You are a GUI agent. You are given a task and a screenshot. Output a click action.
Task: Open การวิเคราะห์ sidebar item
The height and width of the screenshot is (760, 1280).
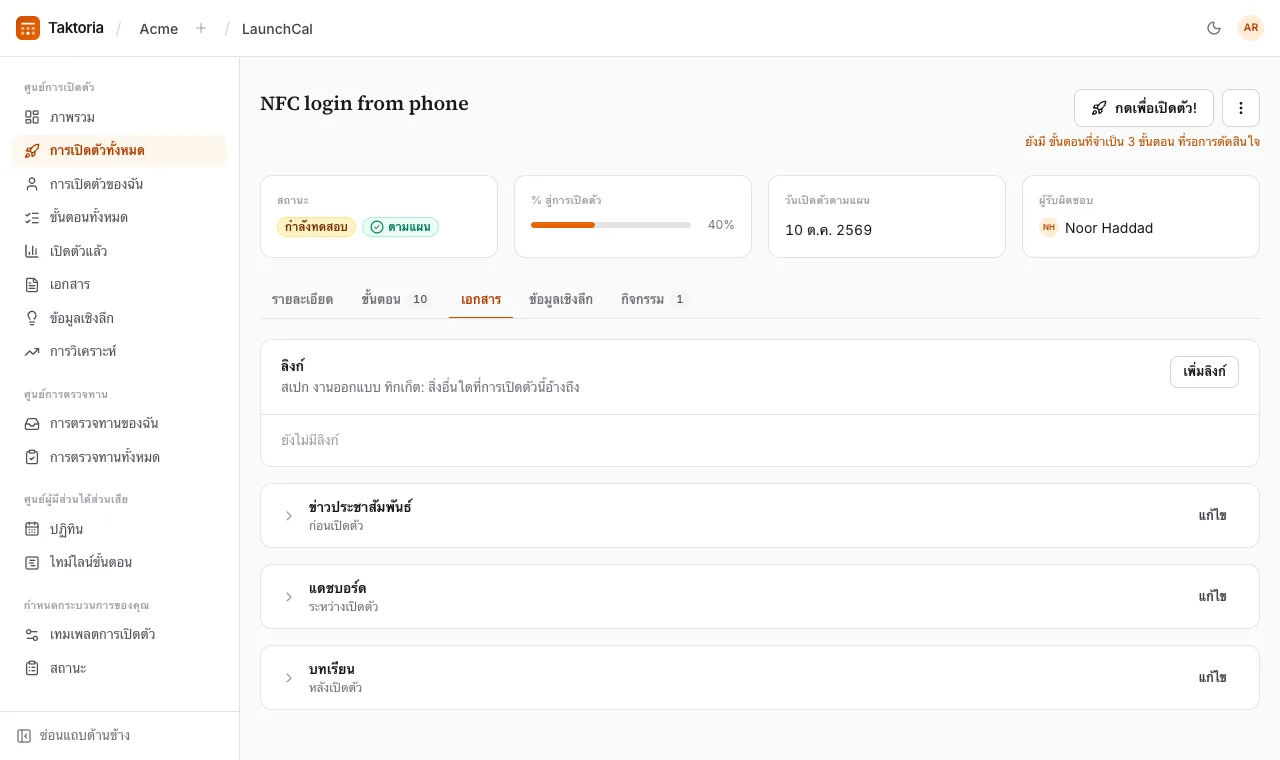click(119, 352)
